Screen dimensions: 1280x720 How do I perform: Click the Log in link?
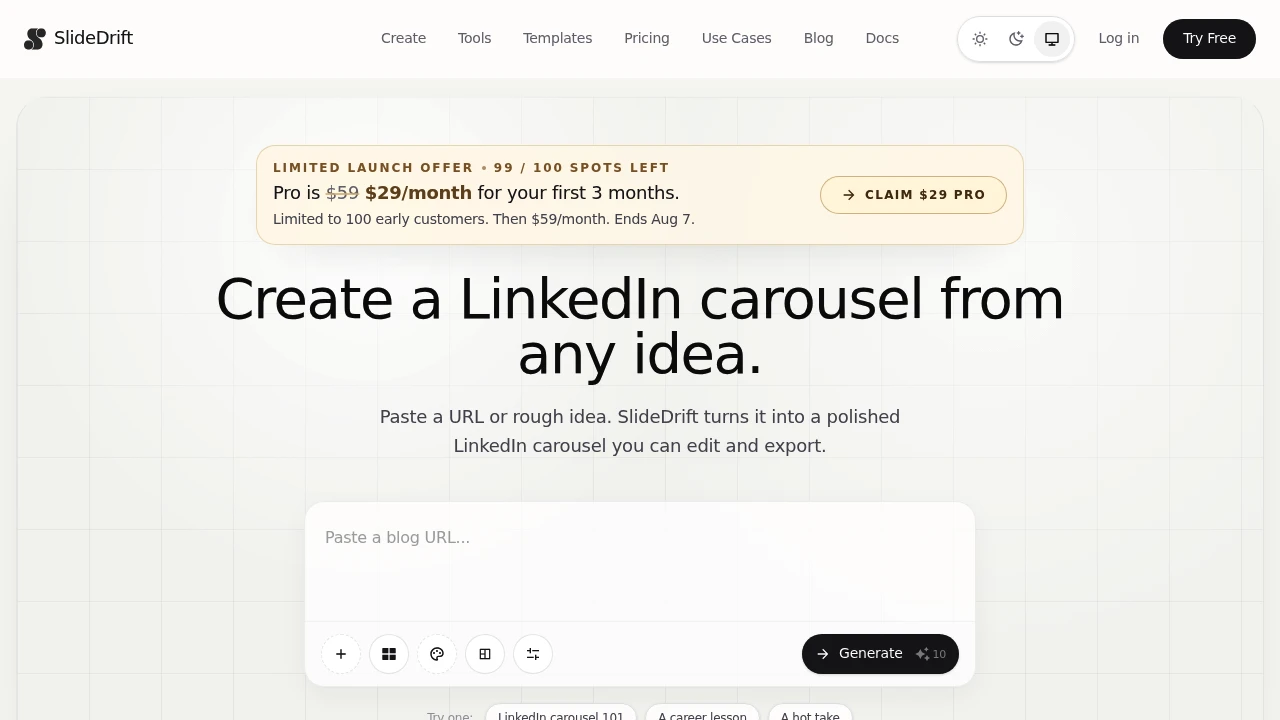point(1118,38)
